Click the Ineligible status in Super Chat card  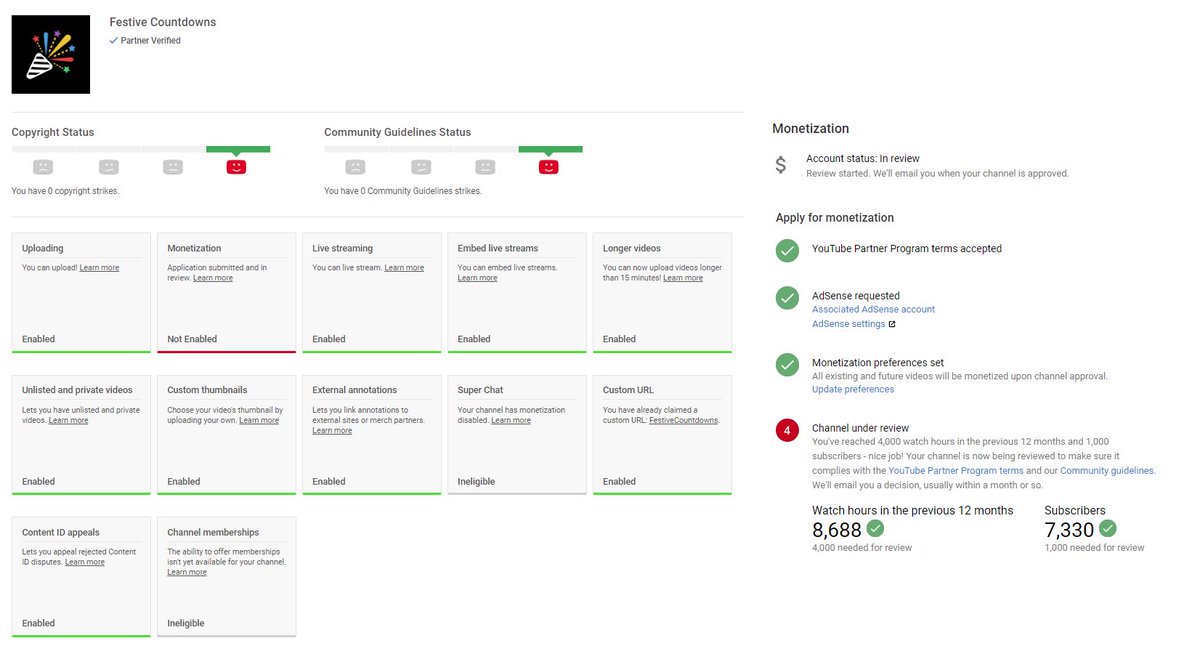point(476,481)
